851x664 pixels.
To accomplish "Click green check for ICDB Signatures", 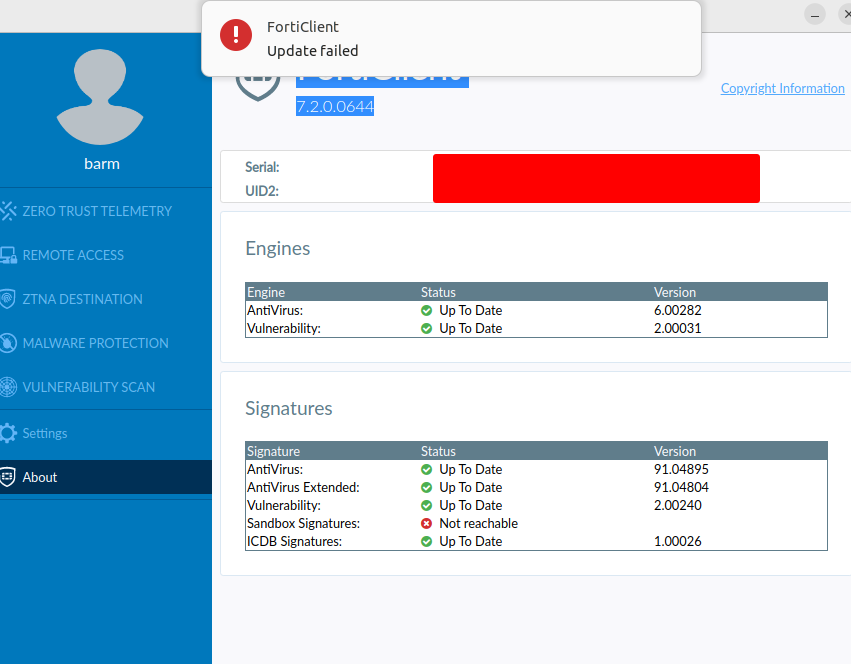I will tap(427, 541).
